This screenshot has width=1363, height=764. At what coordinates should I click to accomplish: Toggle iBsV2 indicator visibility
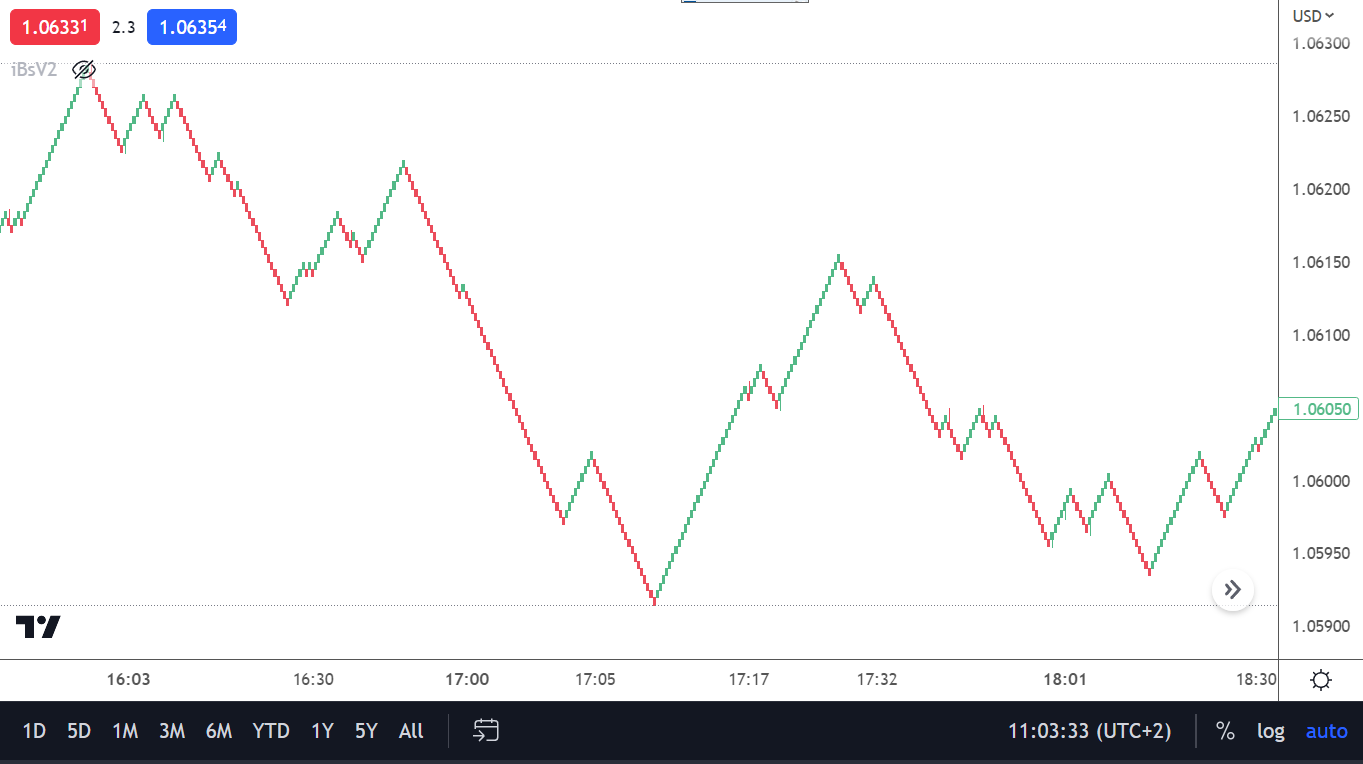pyautogui.click(x=84, y=70)
